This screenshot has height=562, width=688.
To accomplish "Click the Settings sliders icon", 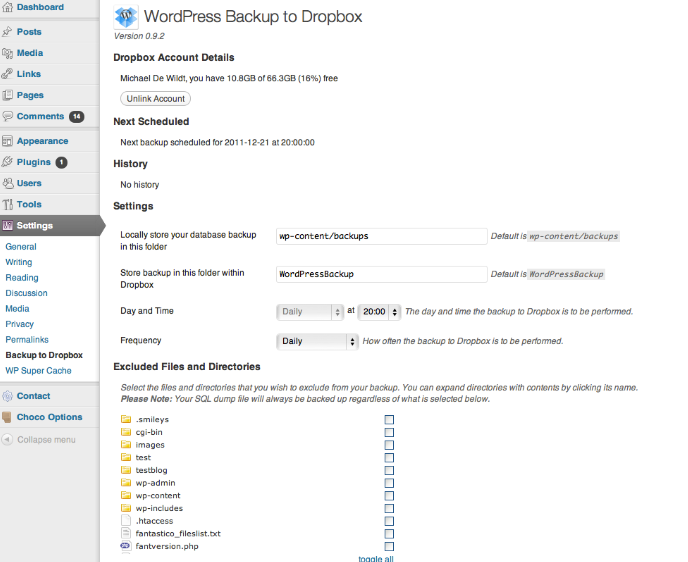I will coord(7,226).
